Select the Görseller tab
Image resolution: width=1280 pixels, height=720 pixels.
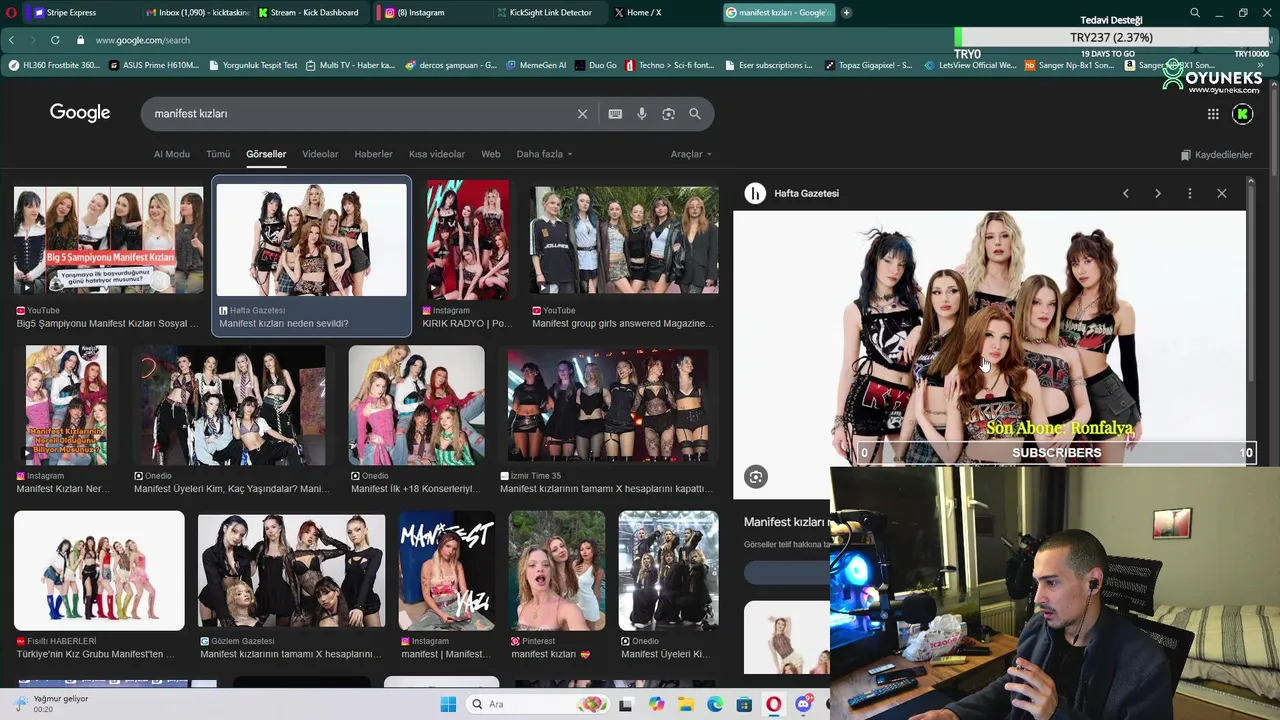(x=266, y=154)
